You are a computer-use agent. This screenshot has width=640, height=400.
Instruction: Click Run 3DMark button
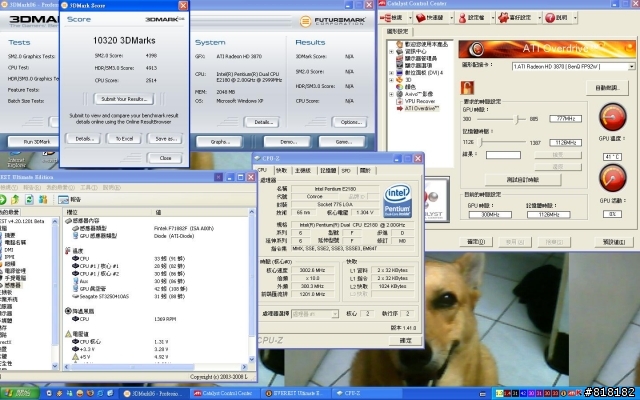pos(34,142)
